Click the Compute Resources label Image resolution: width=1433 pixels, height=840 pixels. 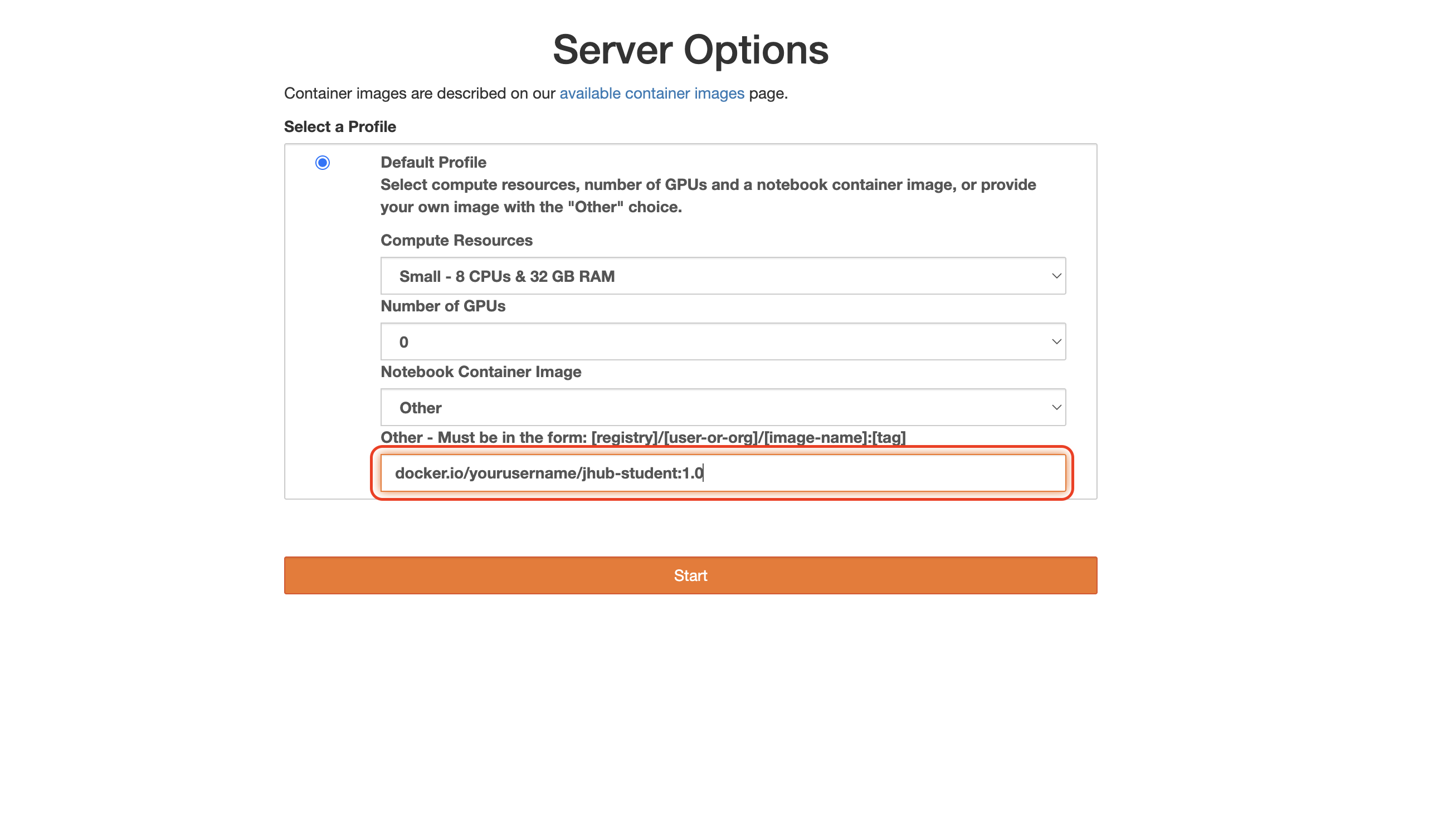pyautogui.click(x=457, y=240)
